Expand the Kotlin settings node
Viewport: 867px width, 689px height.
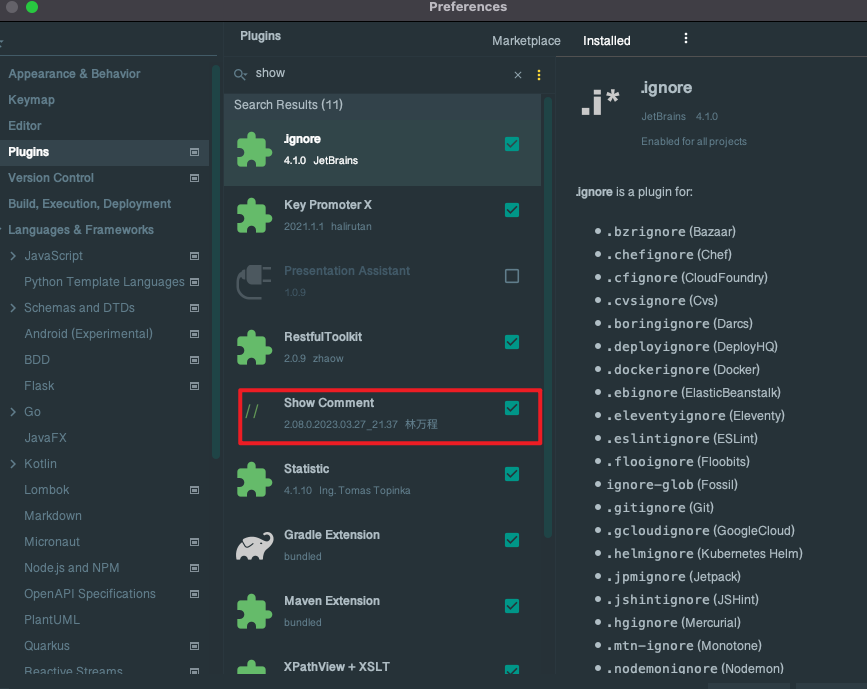click(13, 464)
